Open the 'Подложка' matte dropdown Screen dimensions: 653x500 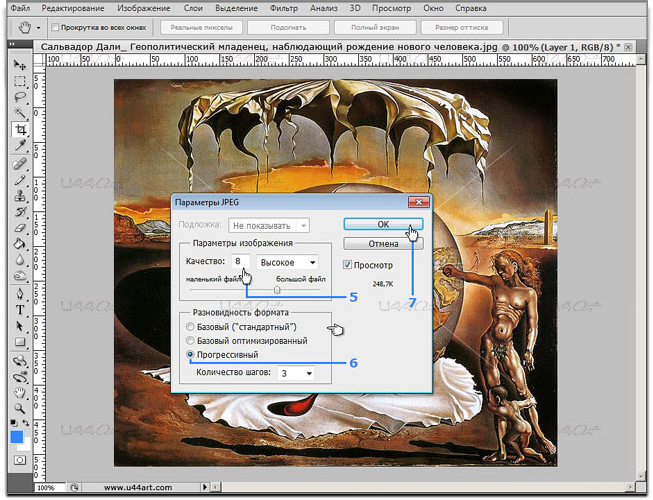269,226
